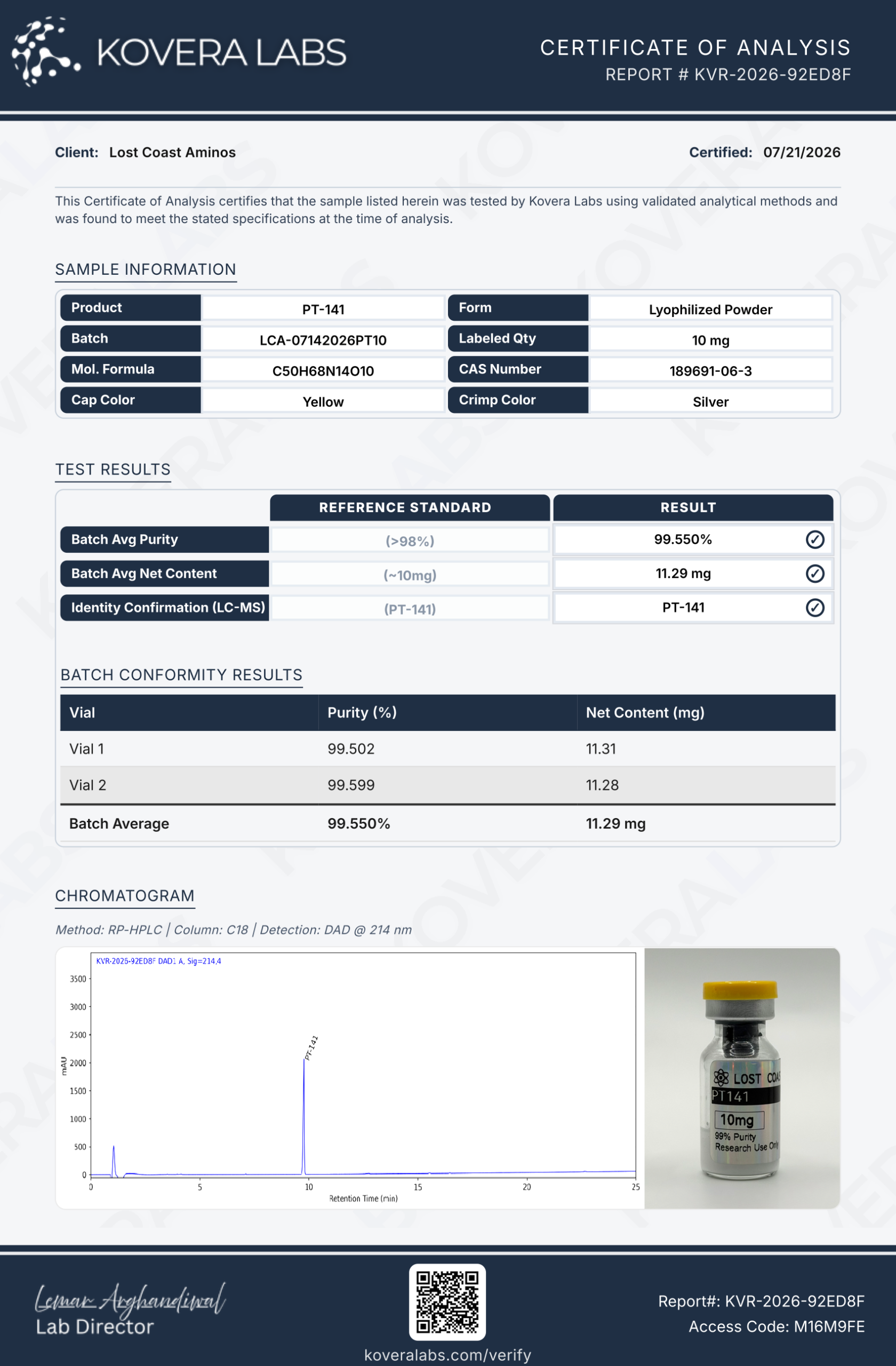Click the certified date 07/21/2026
The height and width of the screenshot is (1366, 896).
[x=802, y=152]
